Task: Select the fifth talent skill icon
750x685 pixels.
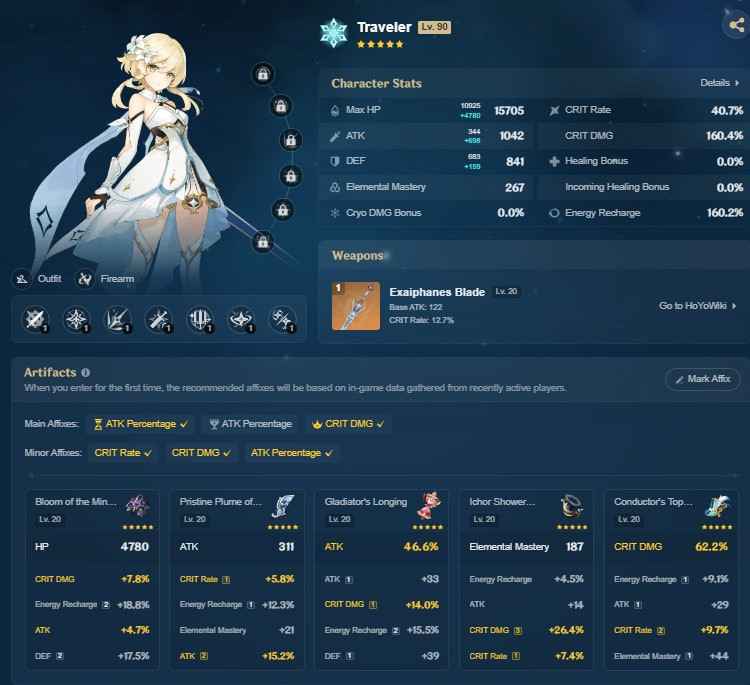Action: click(x=200, y=319)
